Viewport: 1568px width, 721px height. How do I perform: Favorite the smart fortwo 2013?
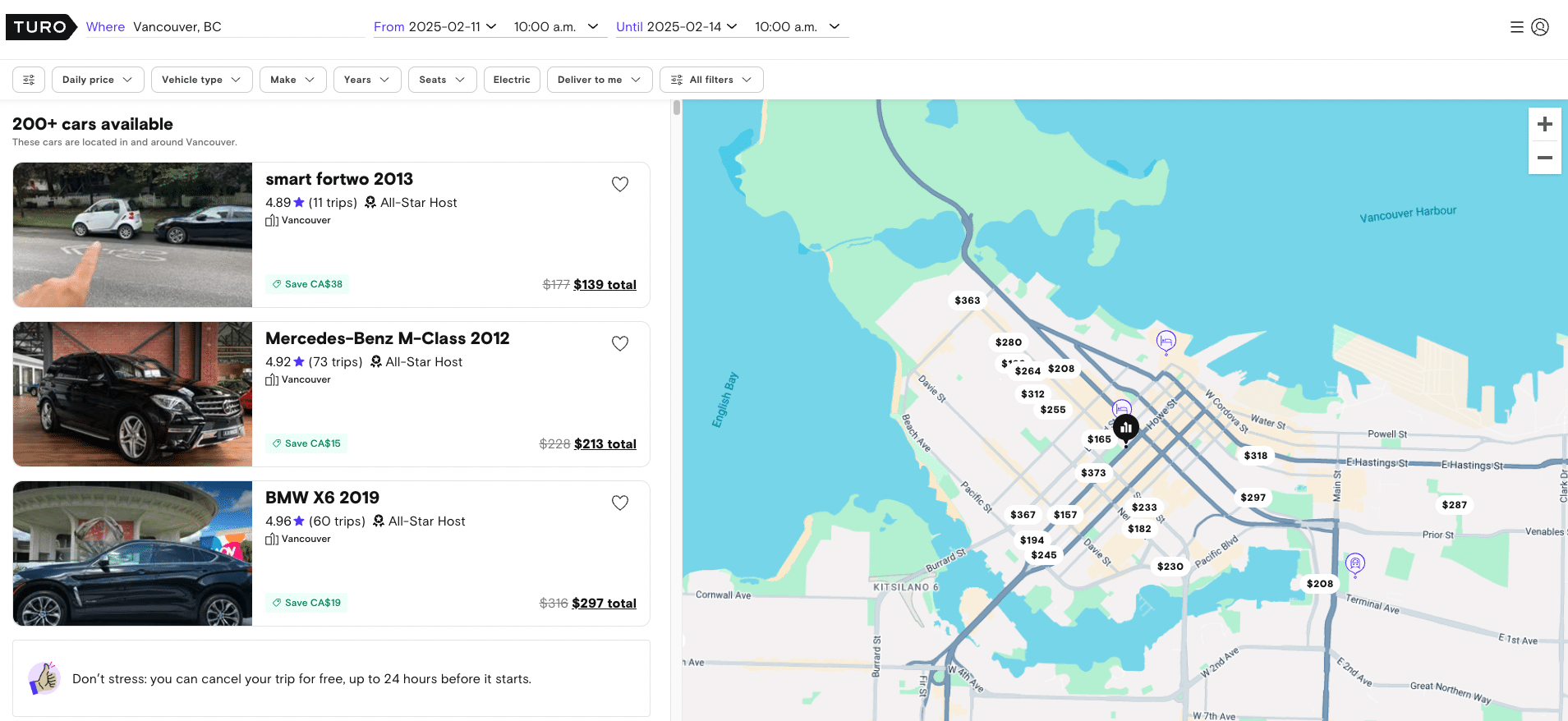(x=620, y=185)
